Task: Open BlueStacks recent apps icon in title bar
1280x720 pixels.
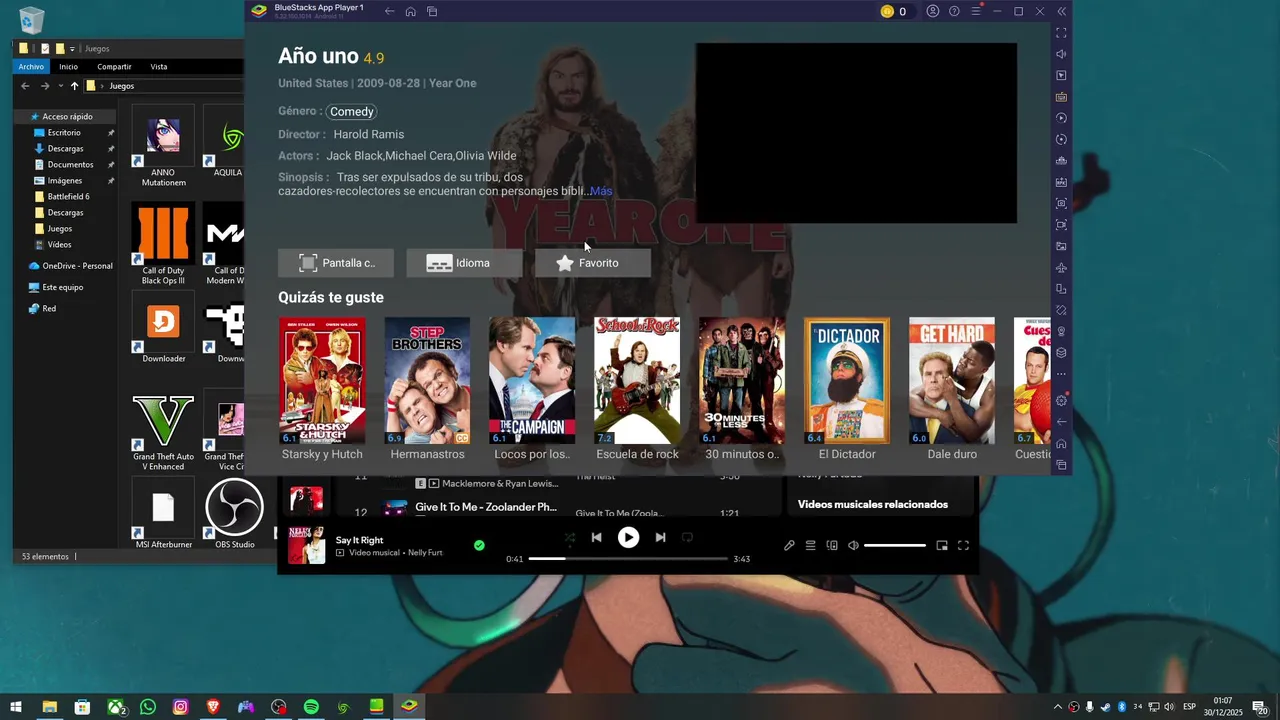Action: (x=432, y=11)
